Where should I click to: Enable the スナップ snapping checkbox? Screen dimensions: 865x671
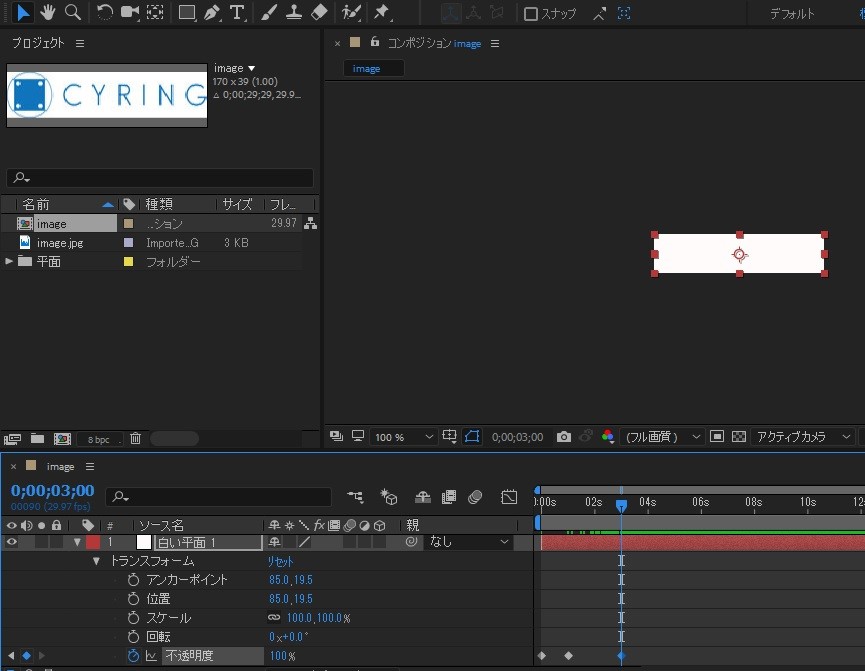coord(531,14)
